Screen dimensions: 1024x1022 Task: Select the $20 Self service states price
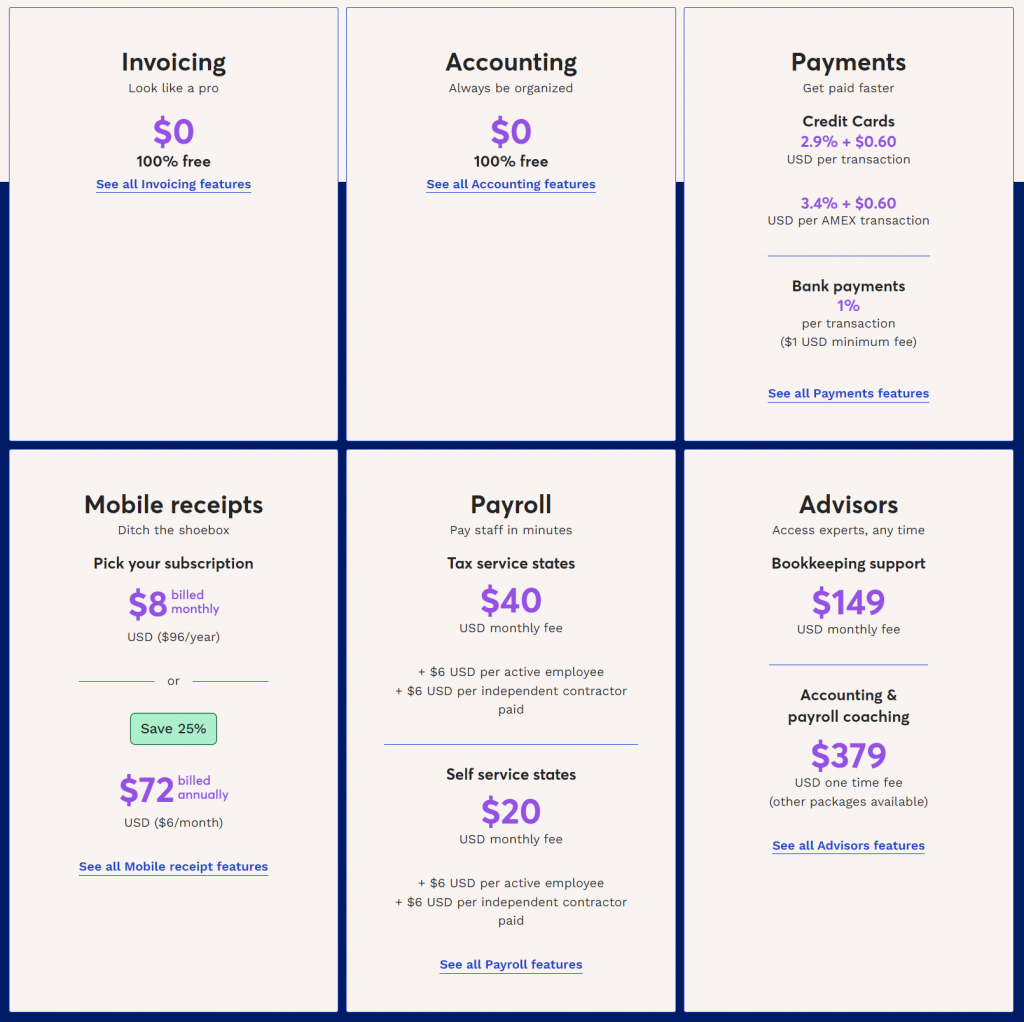(x=510, y=812)
